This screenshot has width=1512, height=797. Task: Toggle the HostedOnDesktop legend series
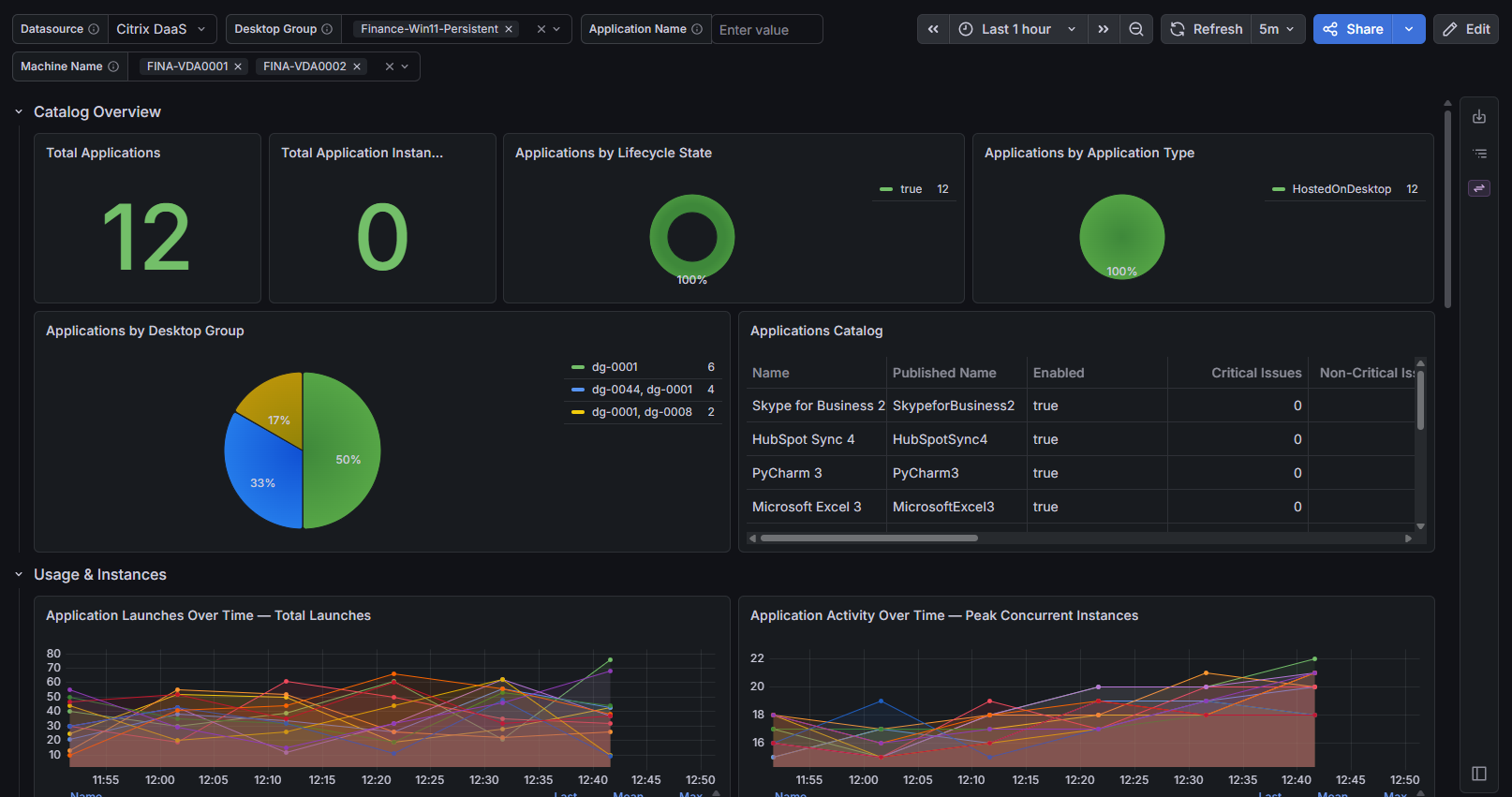pos(1342,189)
